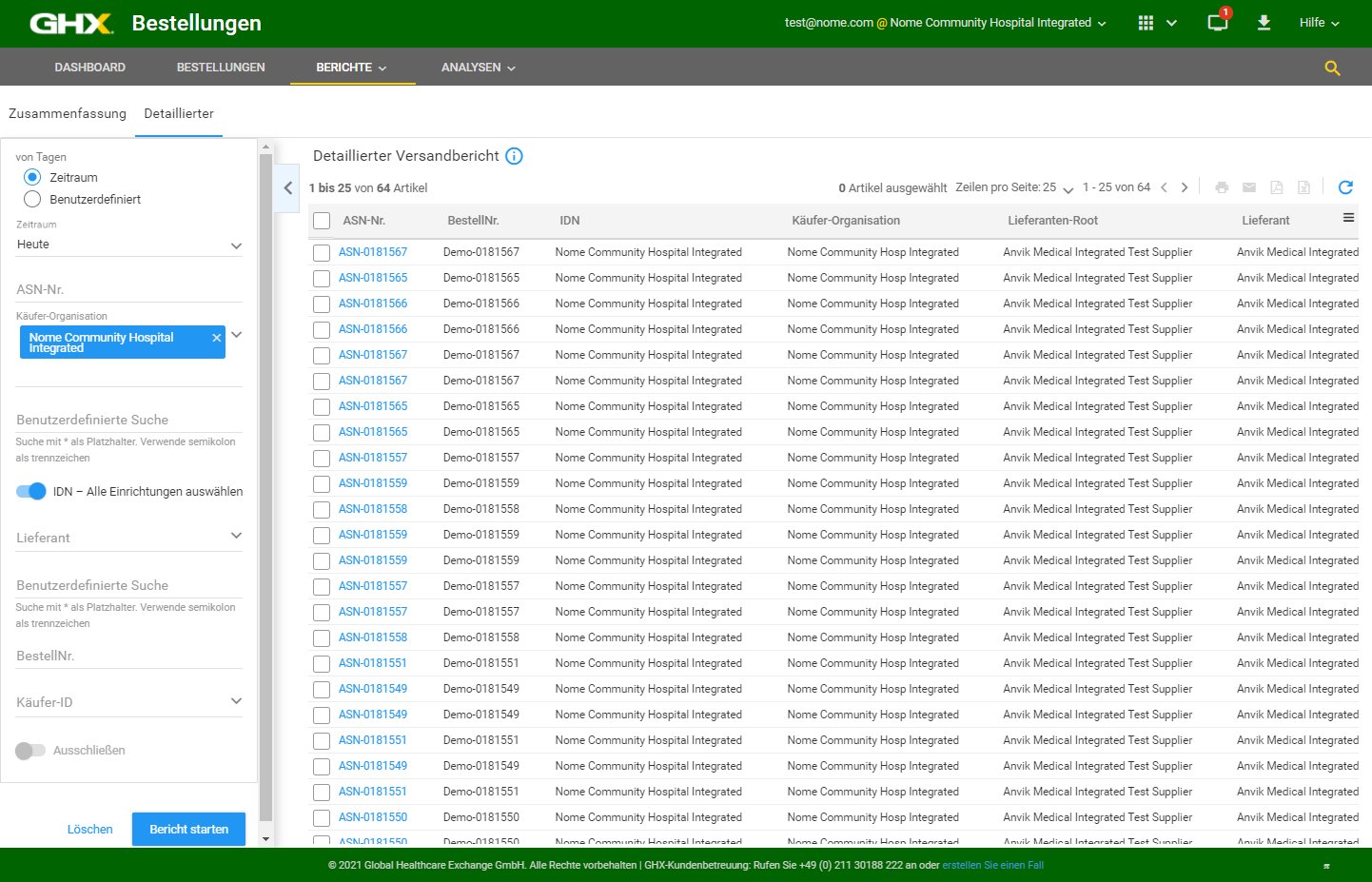Open report info icon beside title
Screen dimensions: 1372x882
tap(514, 156)
